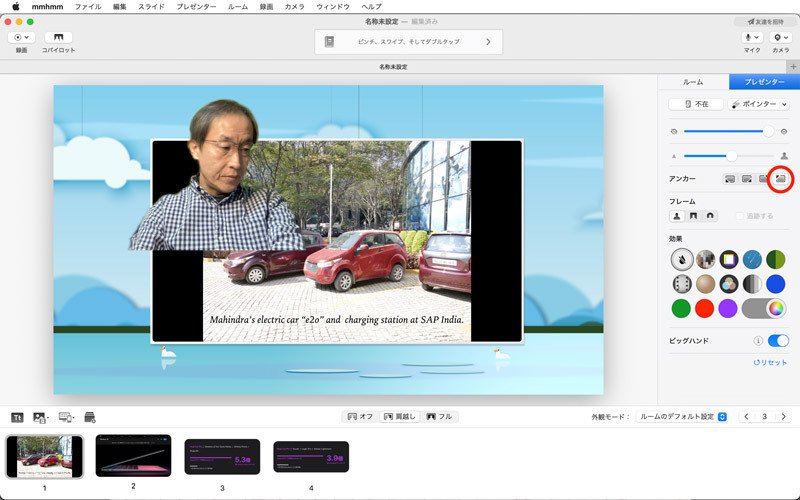Select slide thumbnail 2
The width and height of the screenshot is (800, 500).
(x=133, y=456)
